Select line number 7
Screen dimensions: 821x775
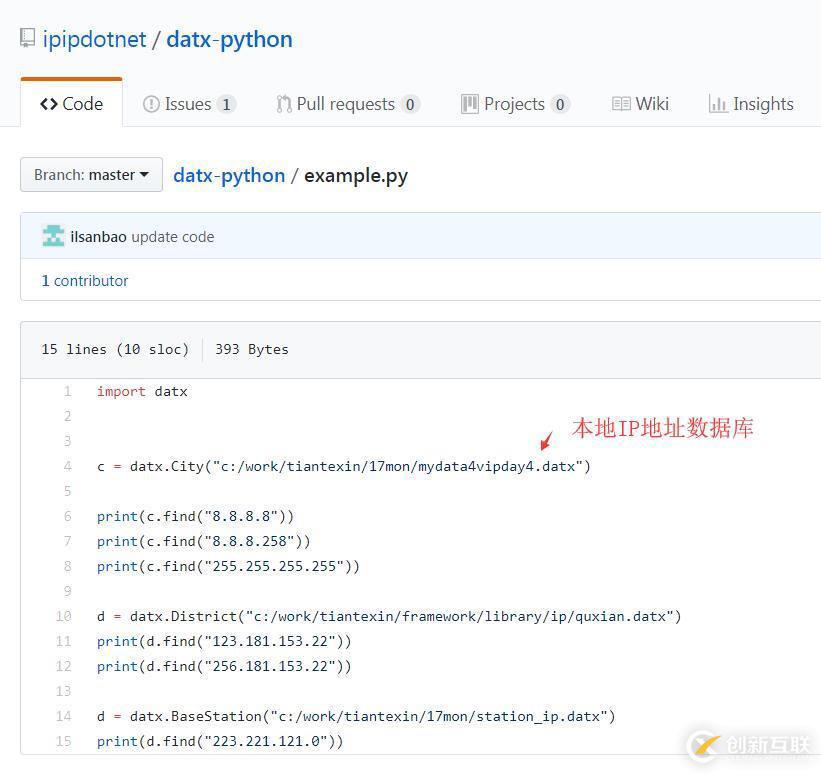point(68,541)
